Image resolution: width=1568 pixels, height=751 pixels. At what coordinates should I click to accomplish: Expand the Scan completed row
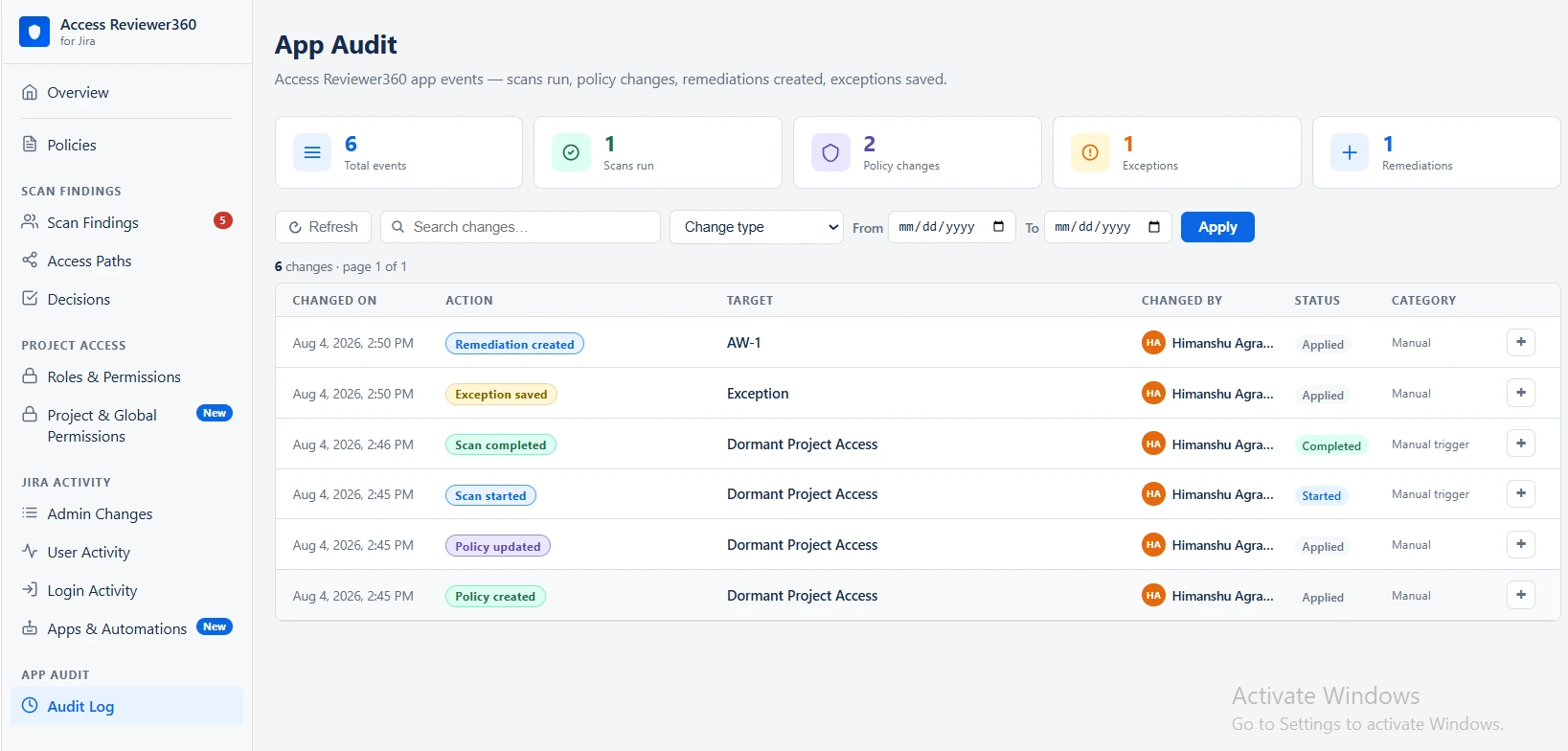(1521, 444)
